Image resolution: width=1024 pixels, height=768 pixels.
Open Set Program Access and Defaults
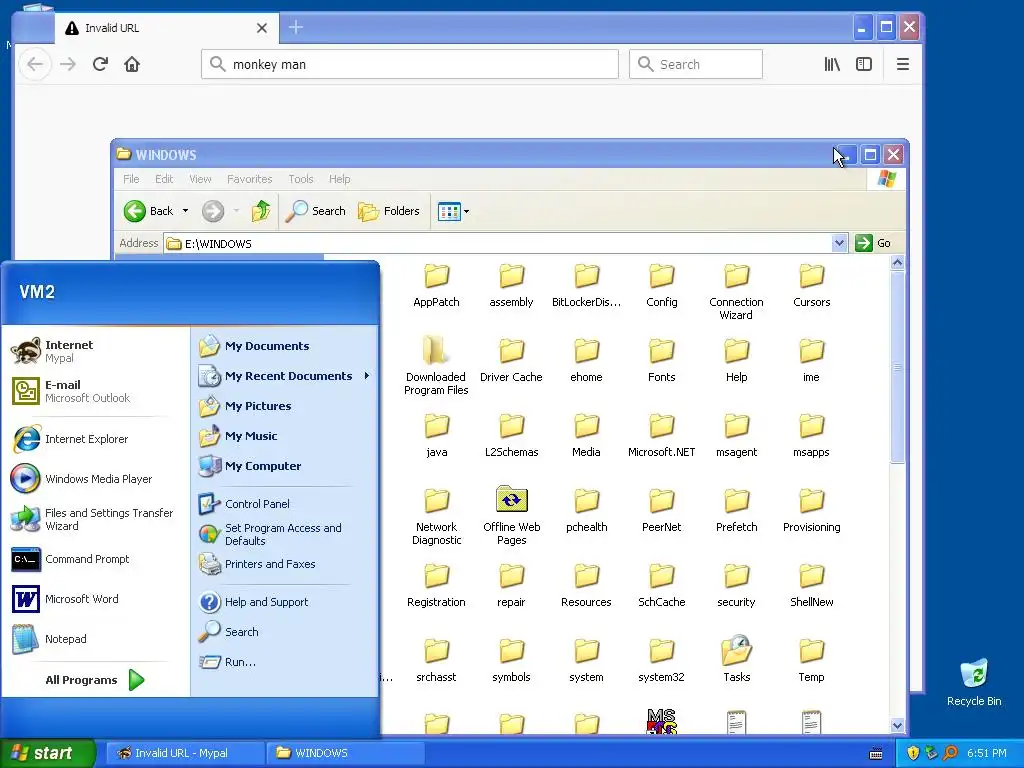point(285,534)
